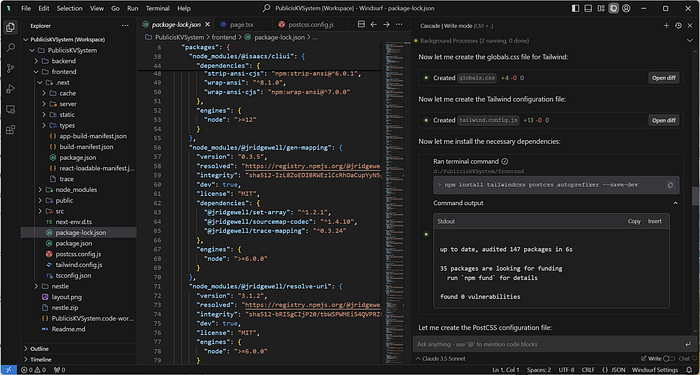Toggle the Write/Chat mode switch
Viewport: 700px width, 375px height.
click(669, 358)
